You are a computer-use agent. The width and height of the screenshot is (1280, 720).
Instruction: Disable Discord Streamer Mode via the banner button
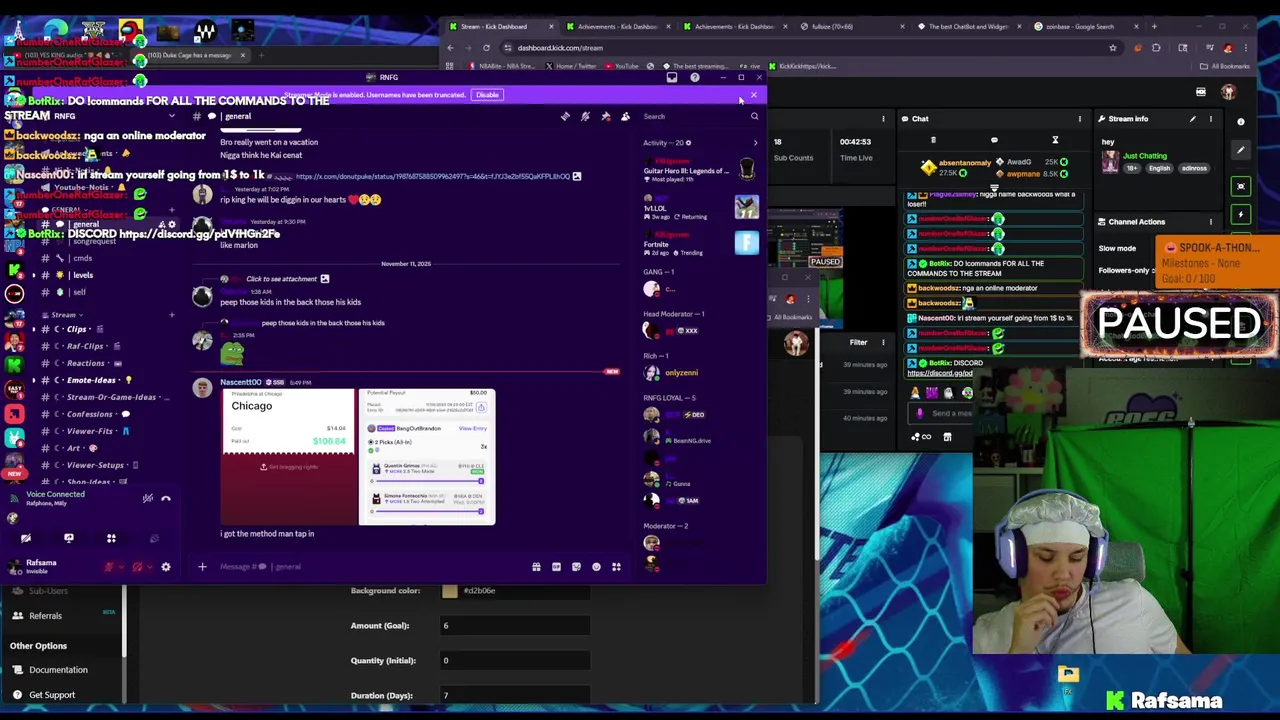click(487, 95)
